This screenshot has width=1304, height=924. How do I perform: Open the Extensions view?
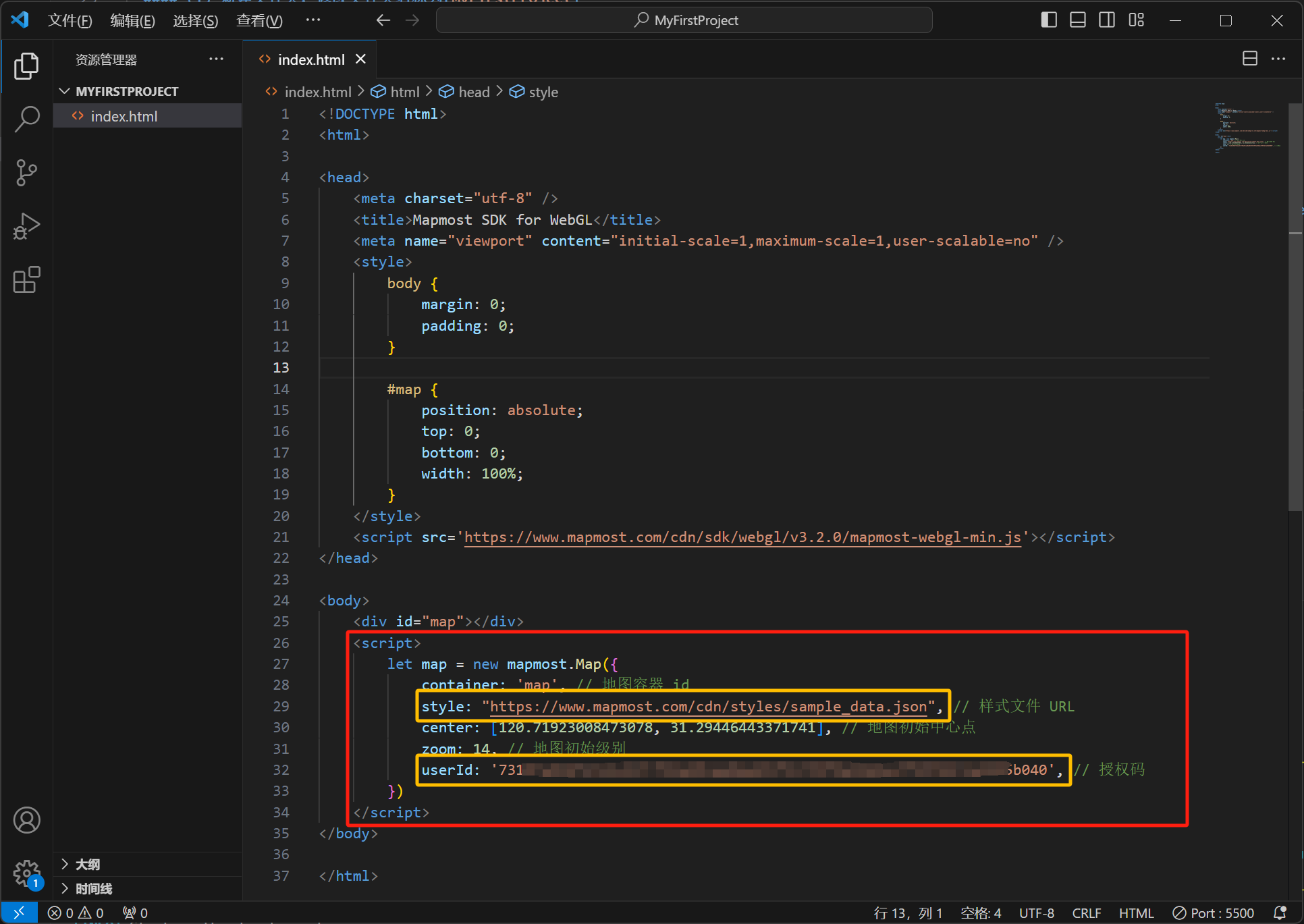click(x=26, y=279)
